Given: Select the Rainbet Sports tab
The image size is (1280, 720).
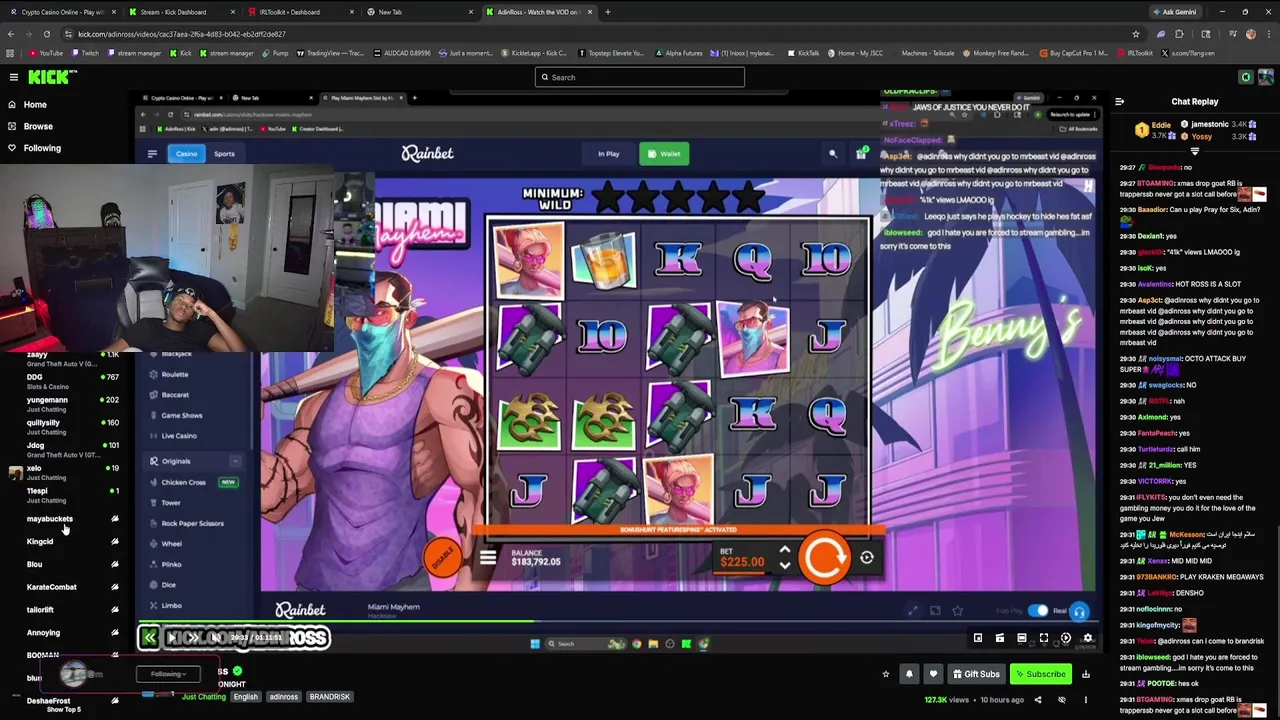Looking at the screenshot, I should coord(224,154).
